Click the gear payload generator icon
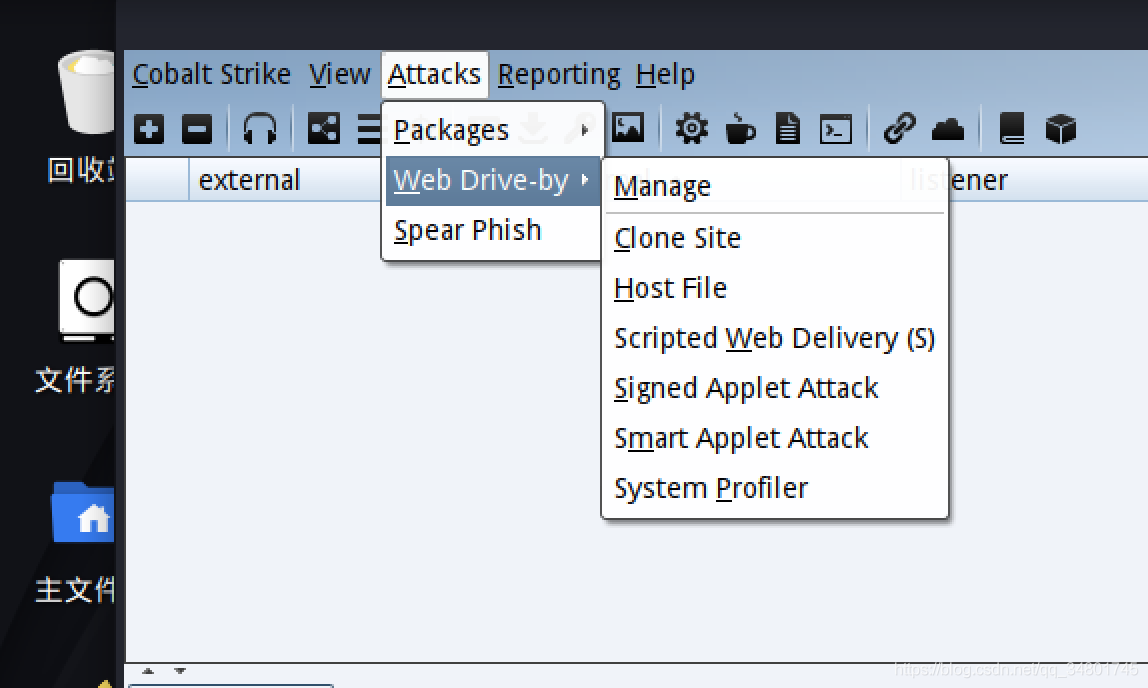 (x=691, y=129)
